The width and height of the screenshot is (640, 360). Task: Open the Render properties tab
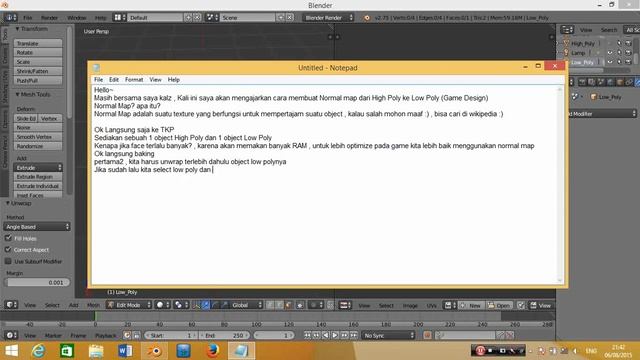click(x=582, y=82)
